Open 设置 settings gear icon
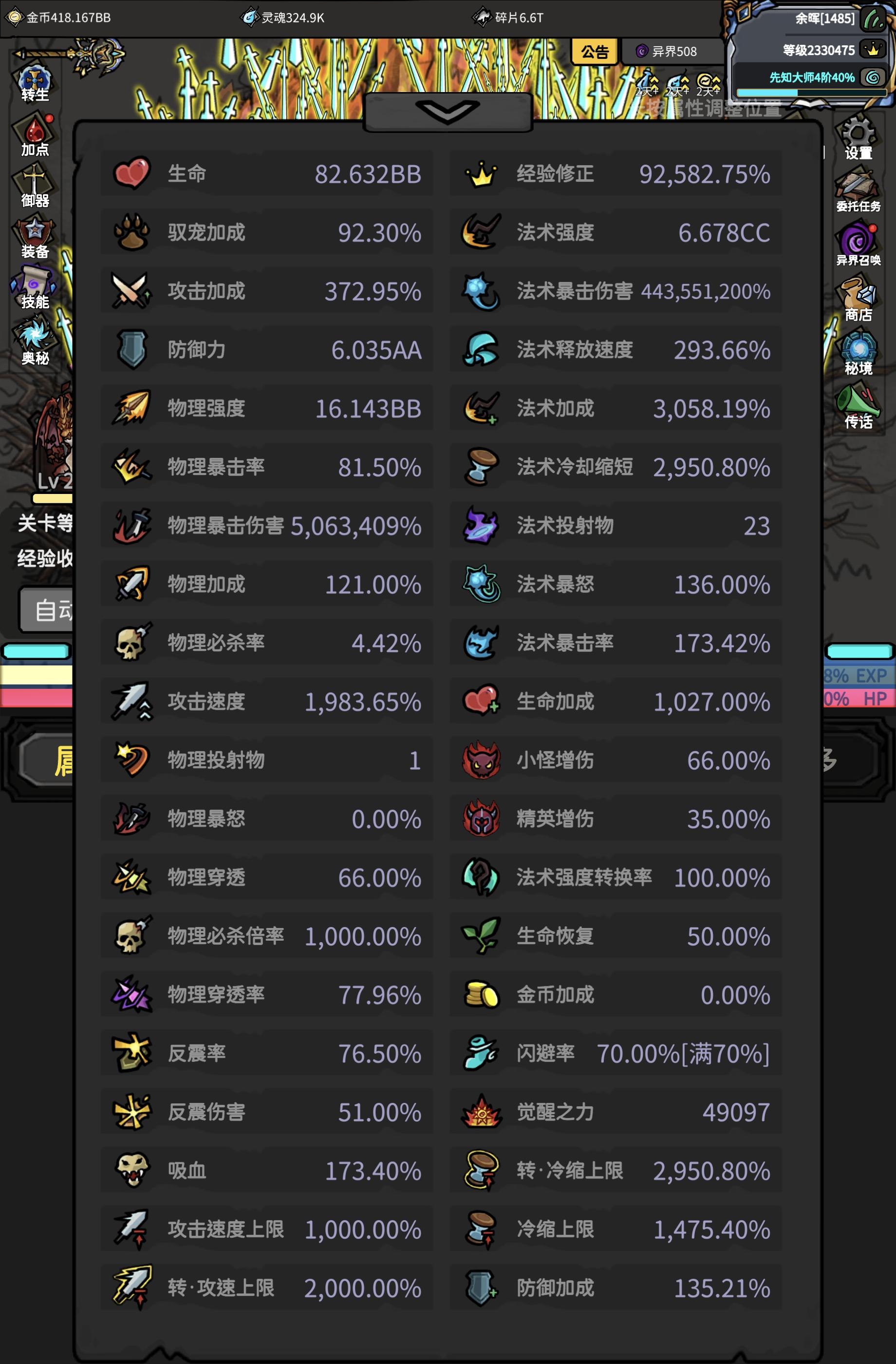 858,136
